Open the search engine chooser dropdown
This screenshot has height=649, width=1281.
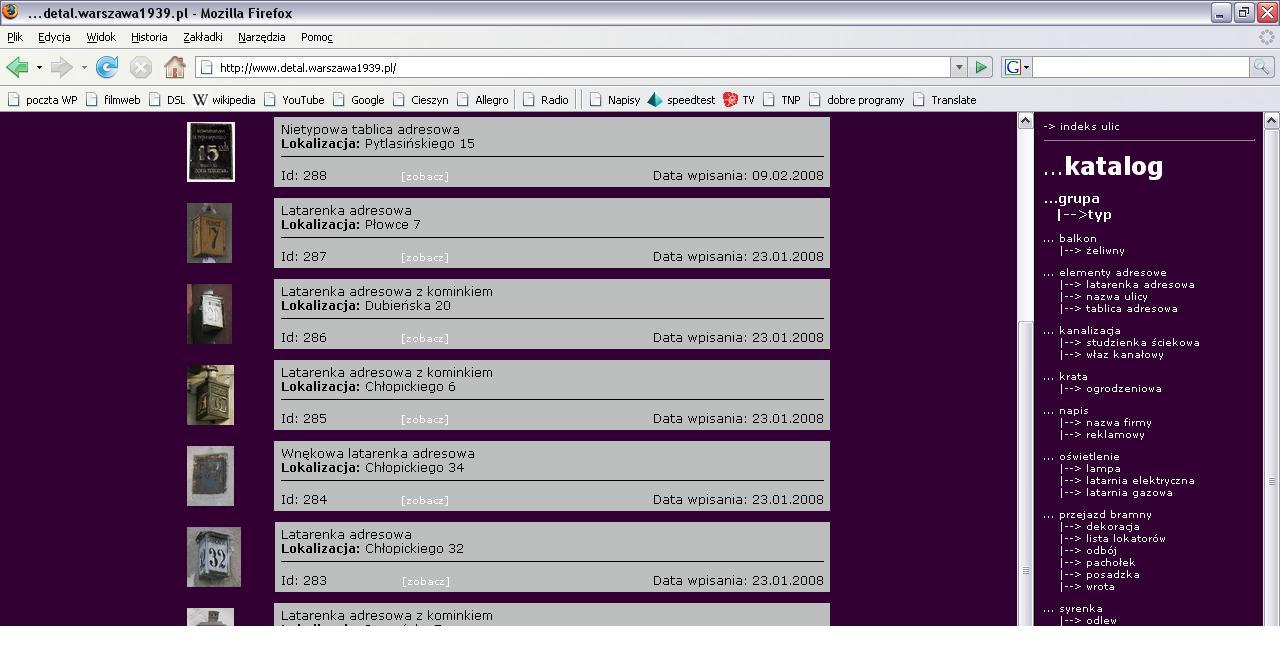tap(1026, 67)
